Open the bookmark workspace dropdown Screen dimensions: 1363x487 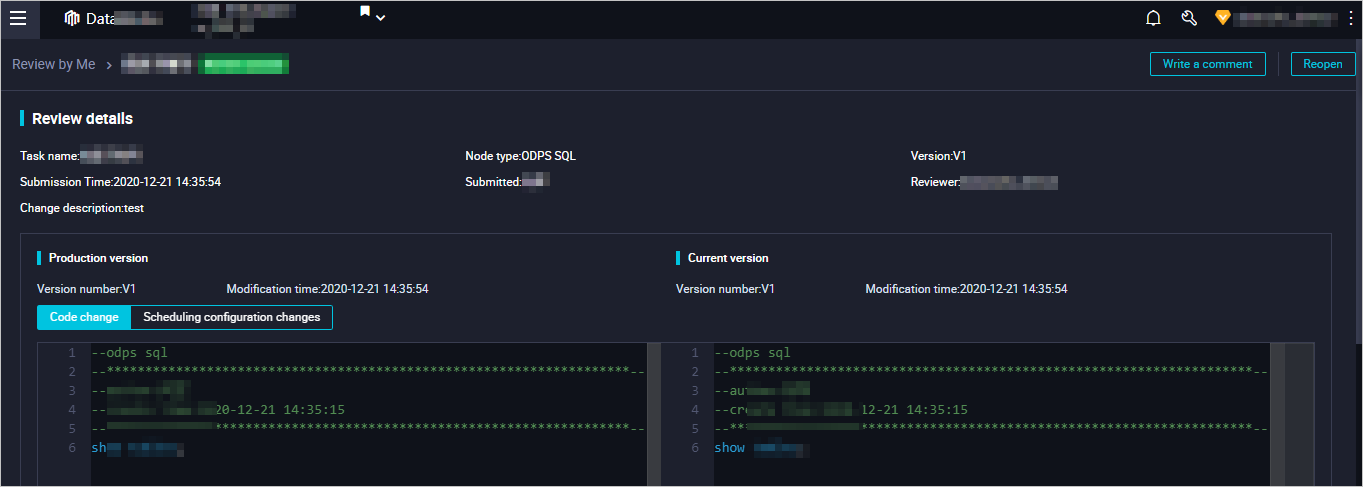(380, 17)
